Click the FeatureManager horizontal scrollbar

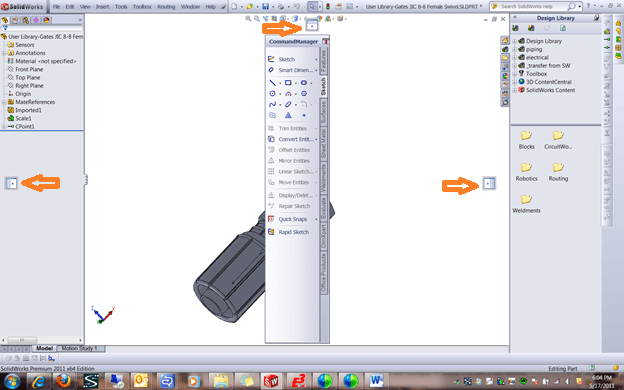pyautogui.click(x=41, y=340)
